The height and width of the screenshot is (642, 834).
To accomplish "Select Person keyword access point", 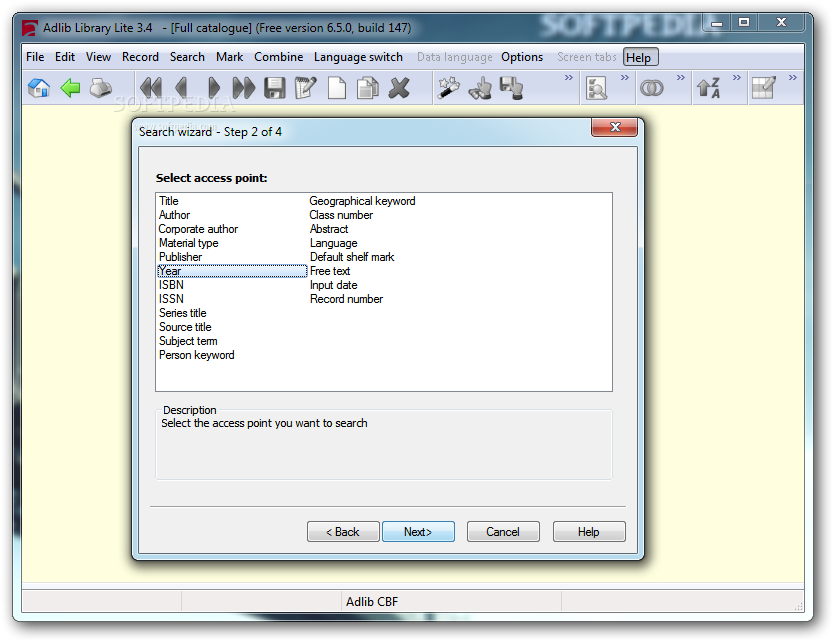I will [x=196, y=355].
